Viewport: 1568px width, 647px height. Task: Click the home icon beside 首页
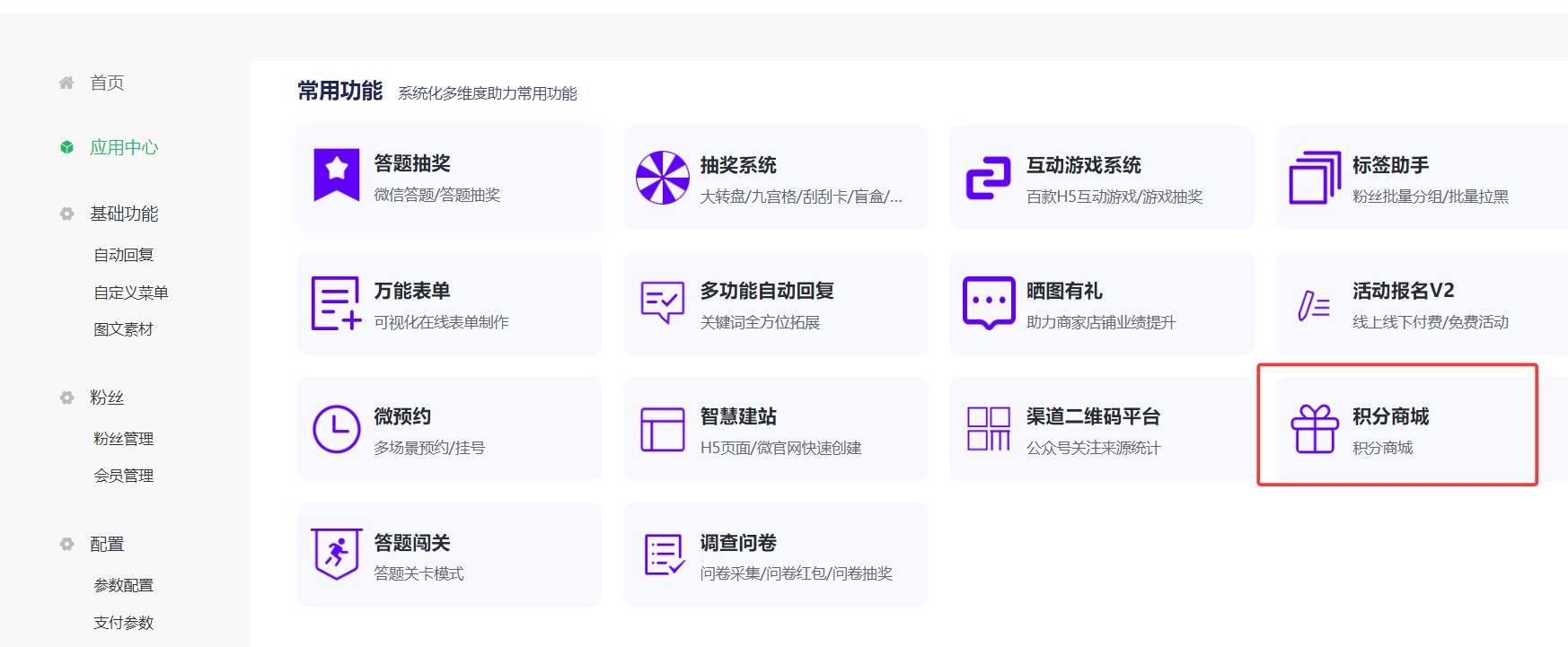pyautogui.click(x=66, y=83)
